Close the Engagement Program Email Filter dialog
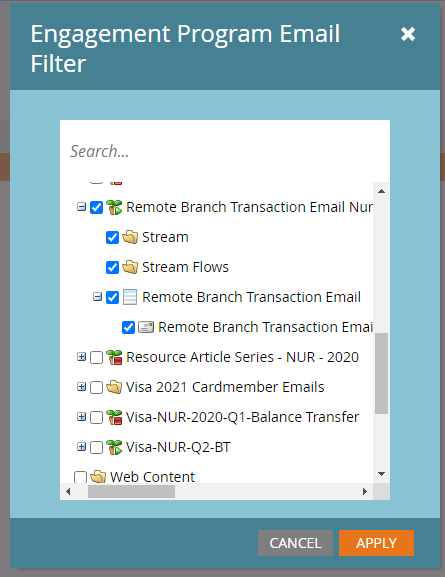Image resolution: width=445 pixels, height=577 pixels. (x=408, y=34)
